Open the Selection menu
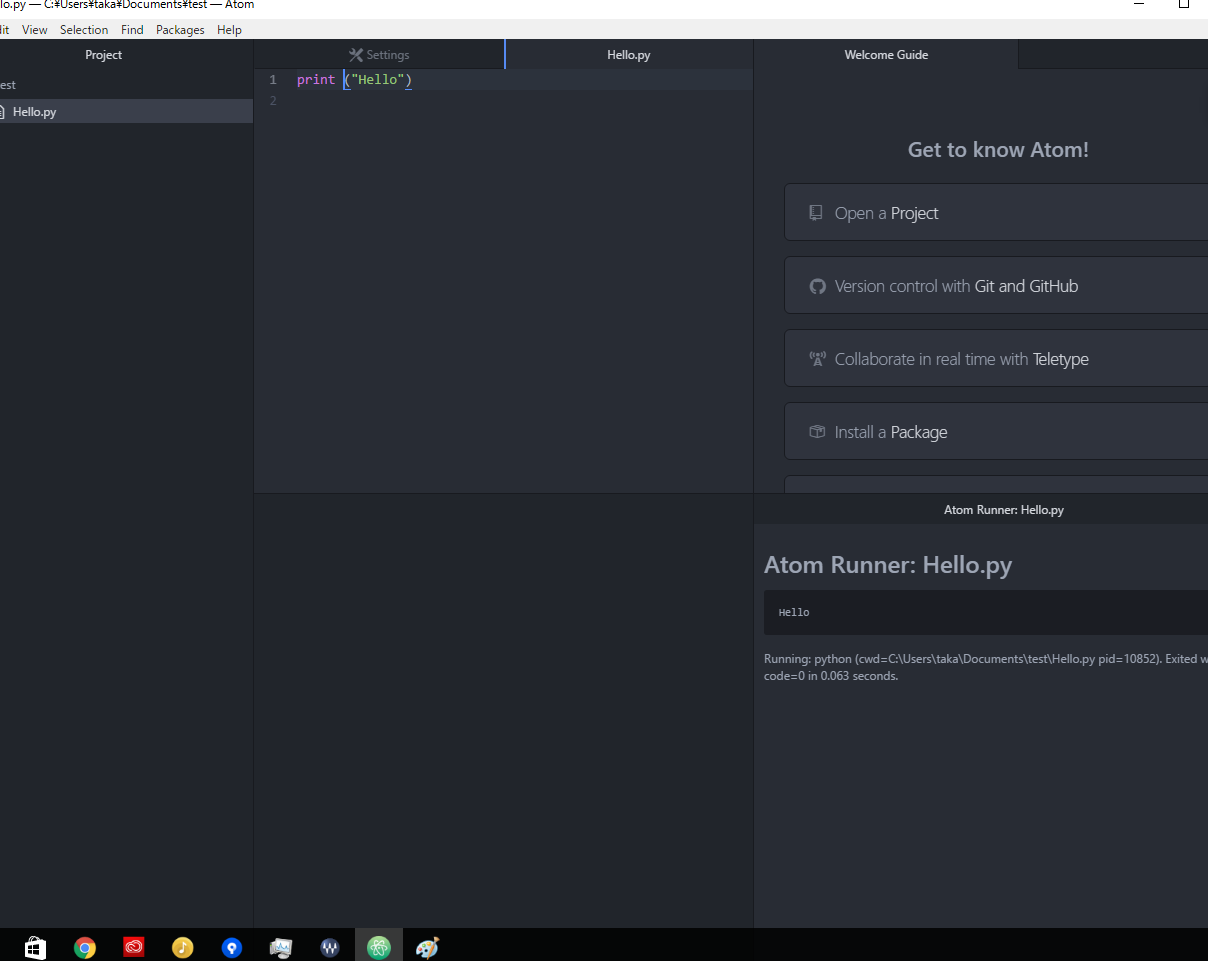Viewport: 1208px width, 961px height. coord(84,30)
